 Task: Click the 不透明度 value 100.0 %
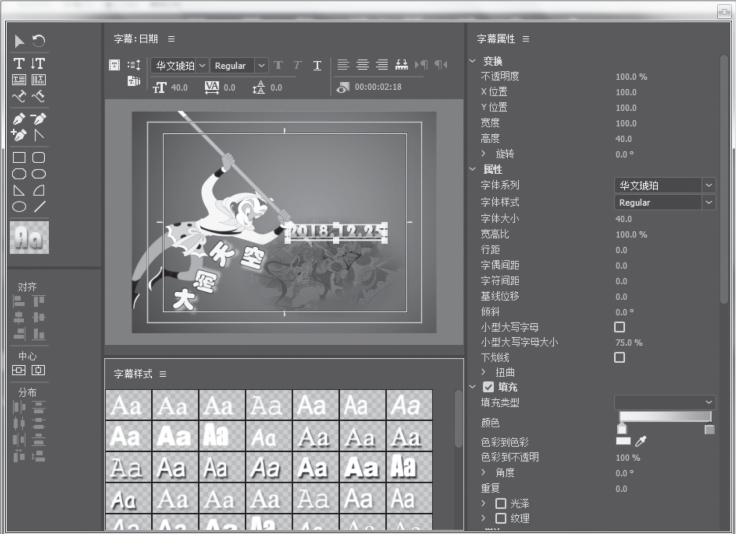coord(631,76)
